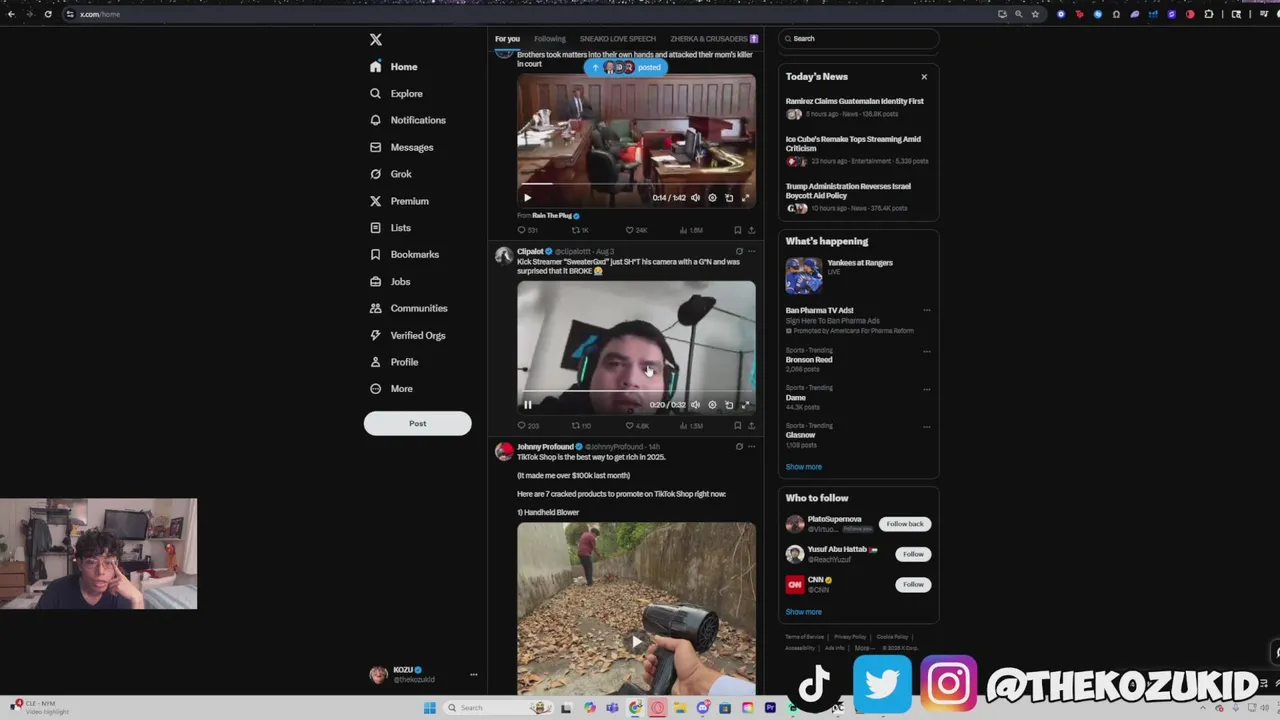This screenshot has width=1280, height=720.
Task: Show more under What's happening
Action: point(803,467)
